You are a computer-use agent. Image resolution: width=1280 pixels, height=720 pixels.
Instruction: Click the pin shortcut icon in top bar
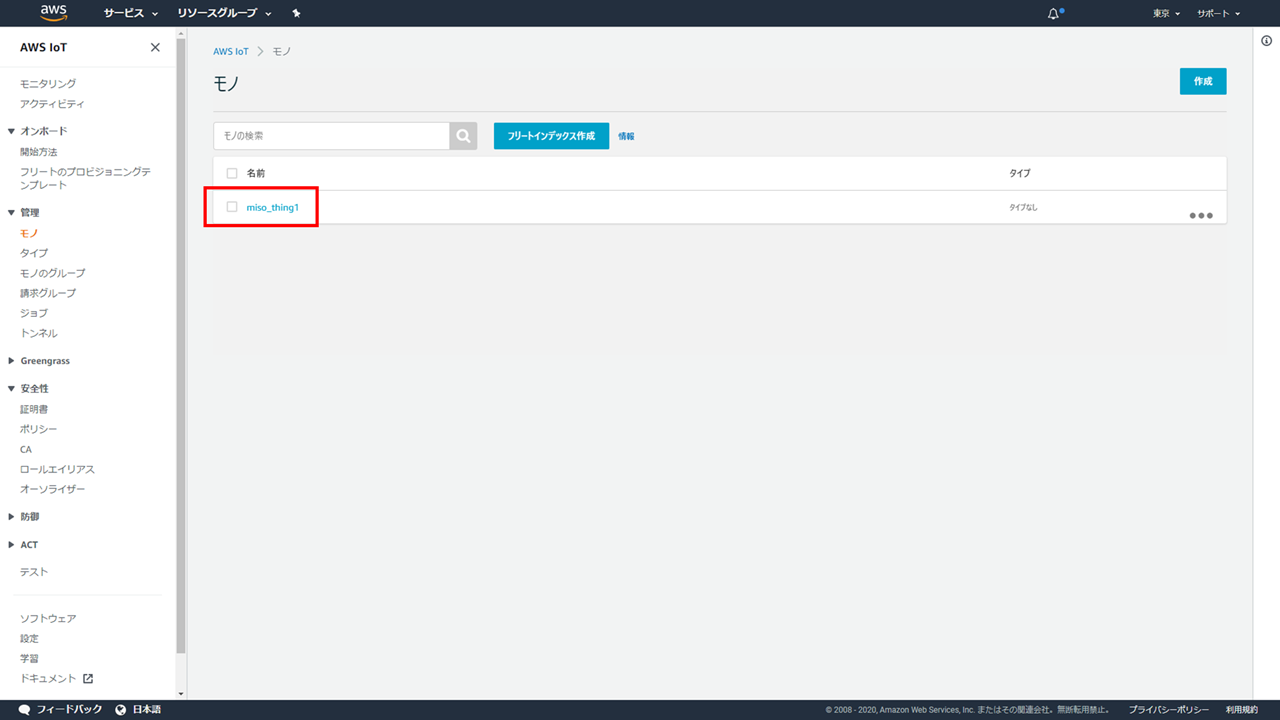pyautogui.click(x=296, y=14)
